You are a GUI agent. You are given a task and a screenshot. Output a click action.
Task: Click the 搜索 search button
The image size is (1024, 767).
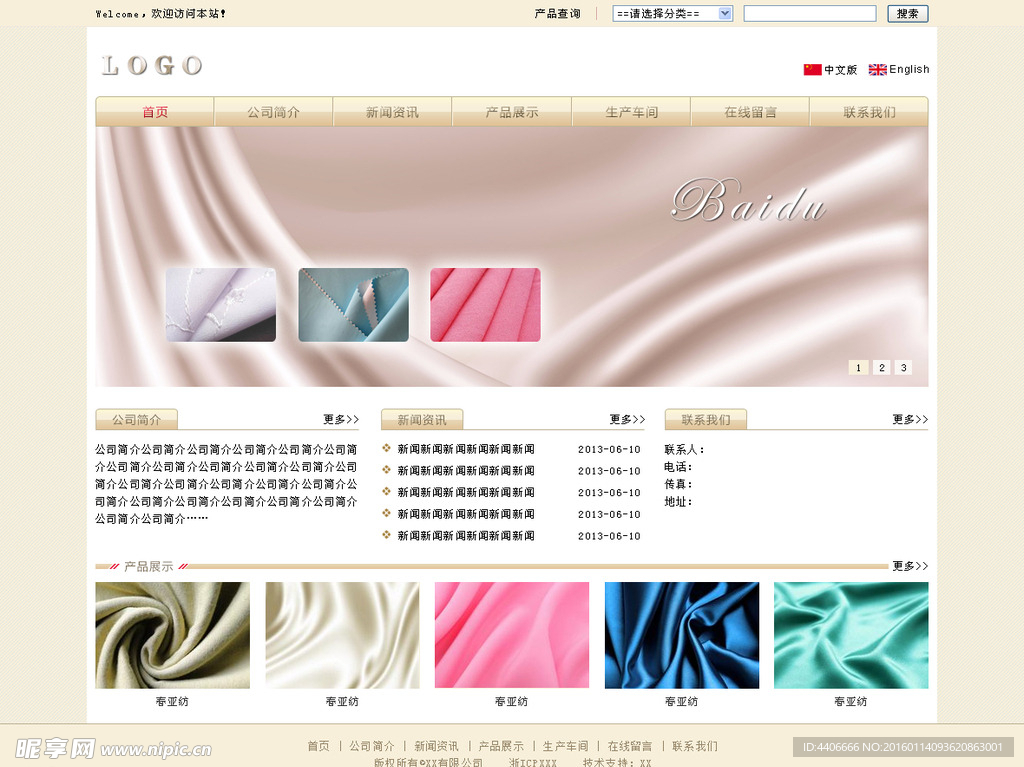tap(908, 14)
